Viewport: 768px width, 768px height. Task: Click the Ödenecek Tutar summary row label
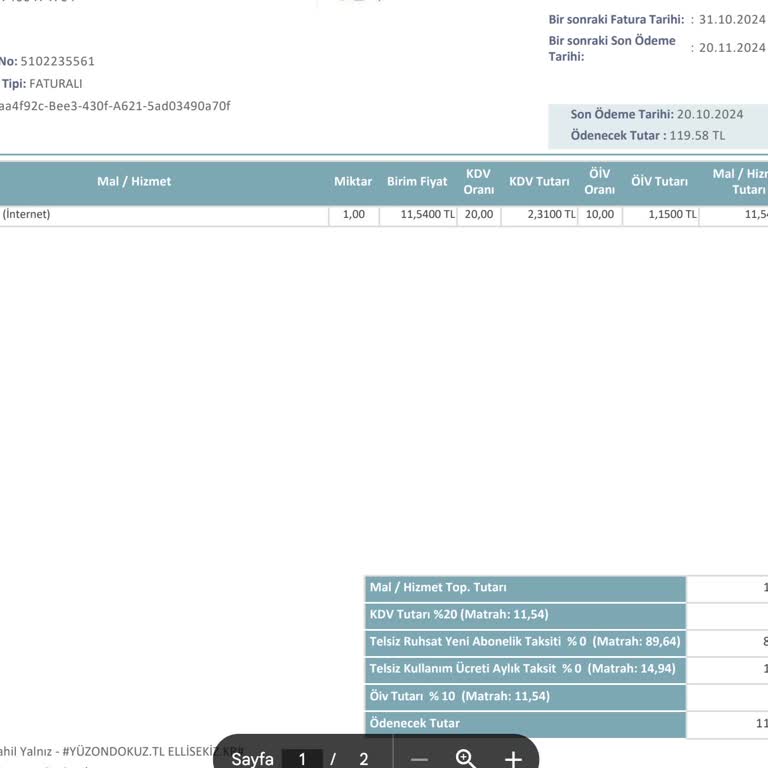(414, 723)
